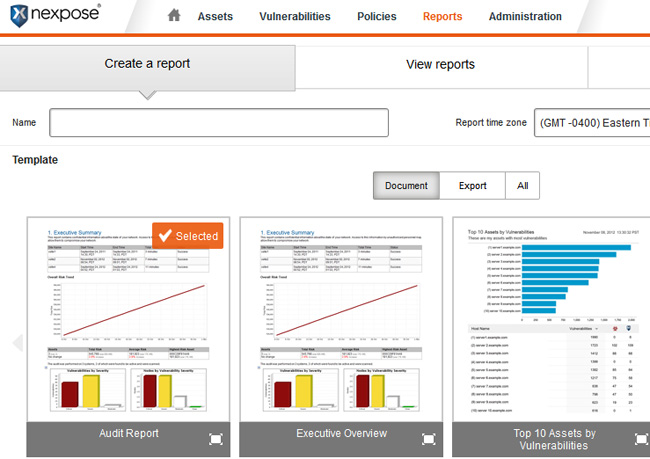
Task: Click the Nexpose logo
Action: 55,15
